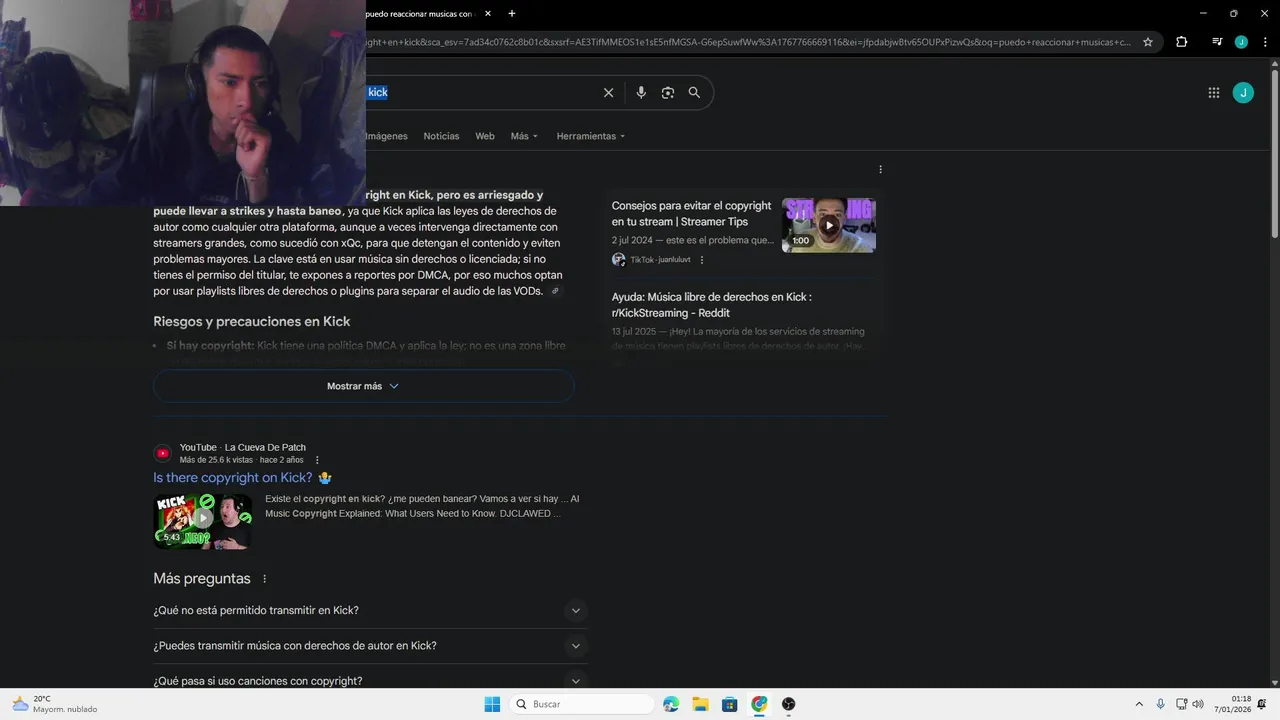The image size is (1280, 720).
Task: Open the Chrome profile avatar
Action: pos(1241,42)
